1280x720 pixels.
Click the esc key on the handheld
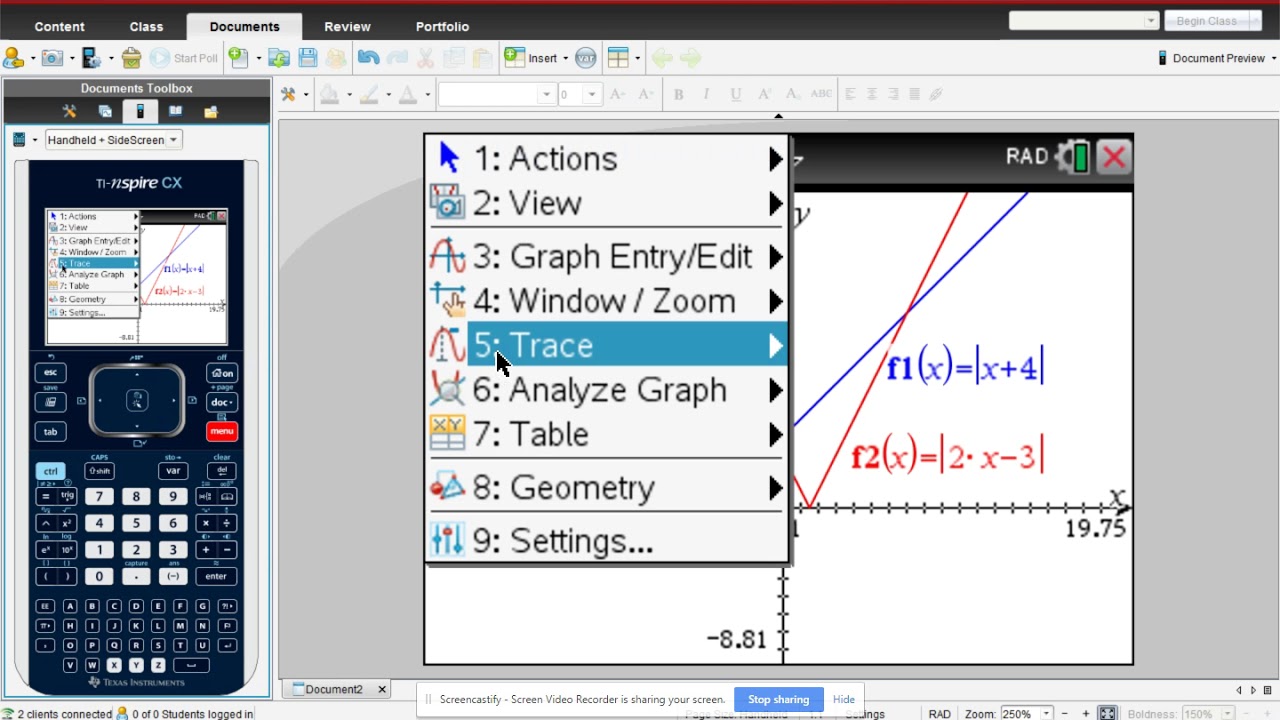pos(50,373)
